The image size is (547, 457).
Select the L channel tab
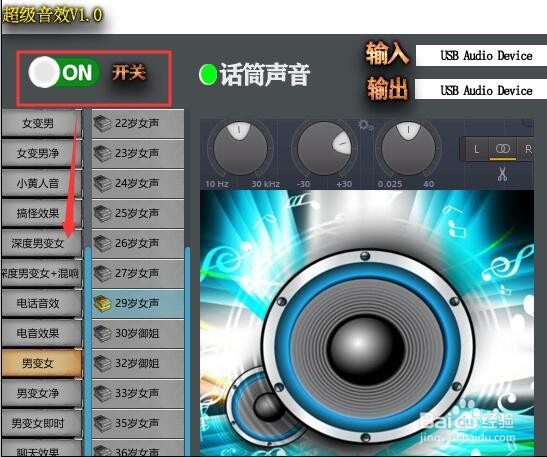[477, 149]
